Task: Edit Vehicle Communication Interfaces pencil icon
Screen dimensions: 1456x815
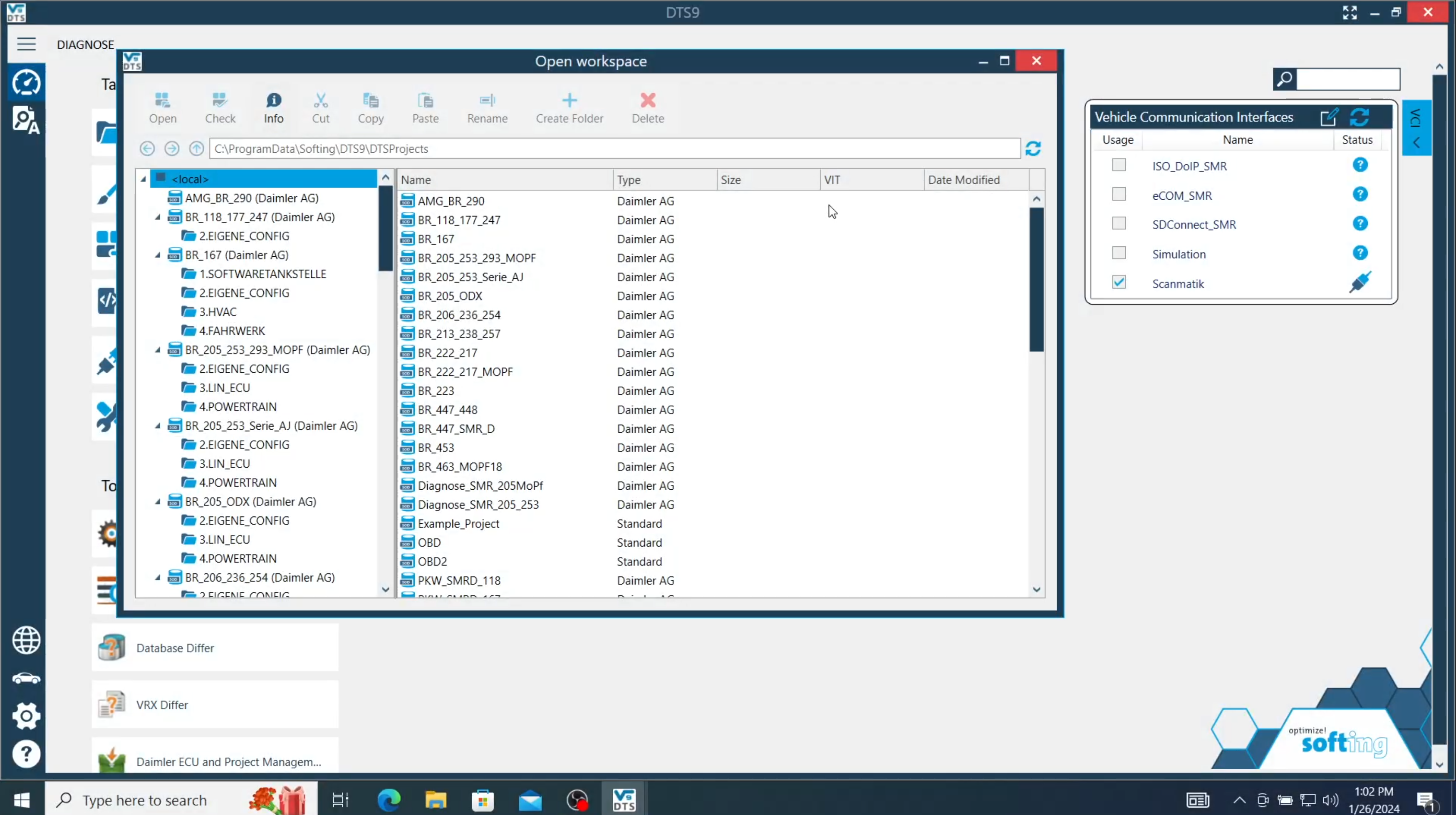Action: 1329,117
